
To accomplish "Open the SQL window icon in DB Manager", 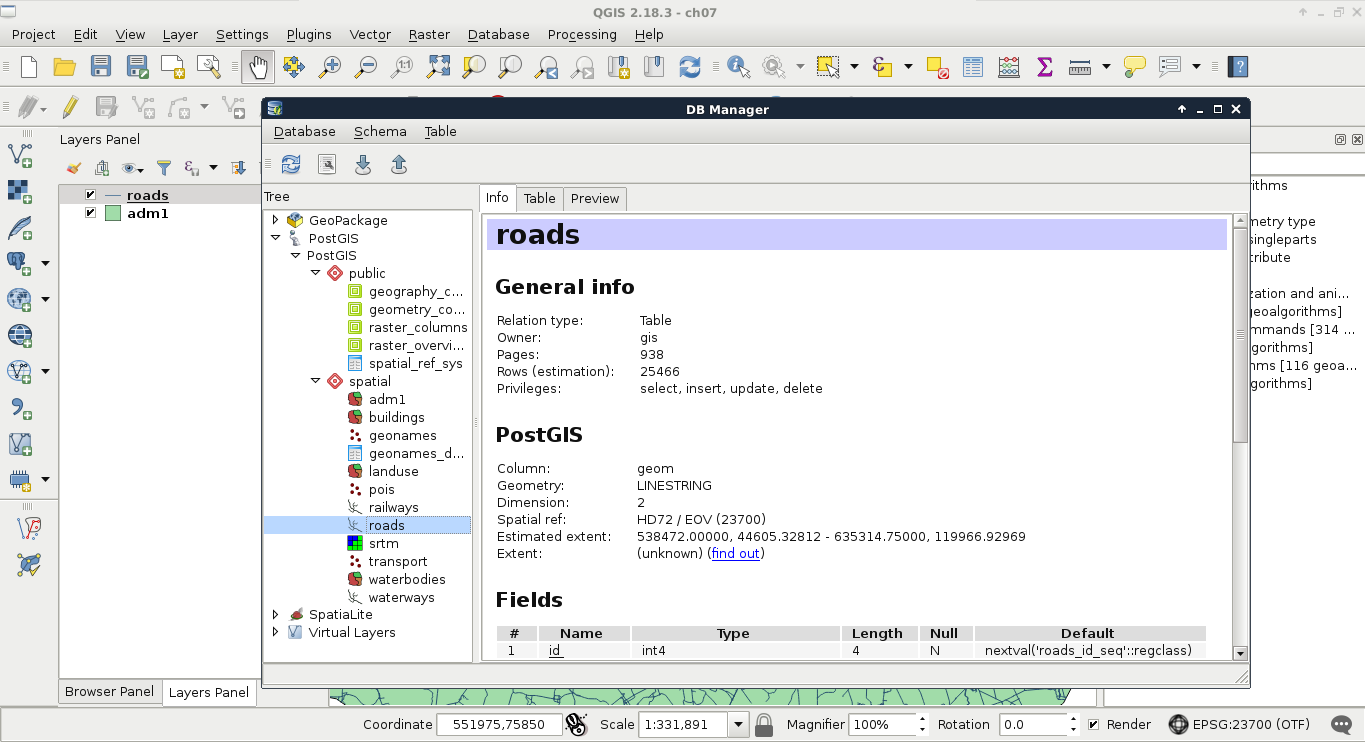I will 326,165.
